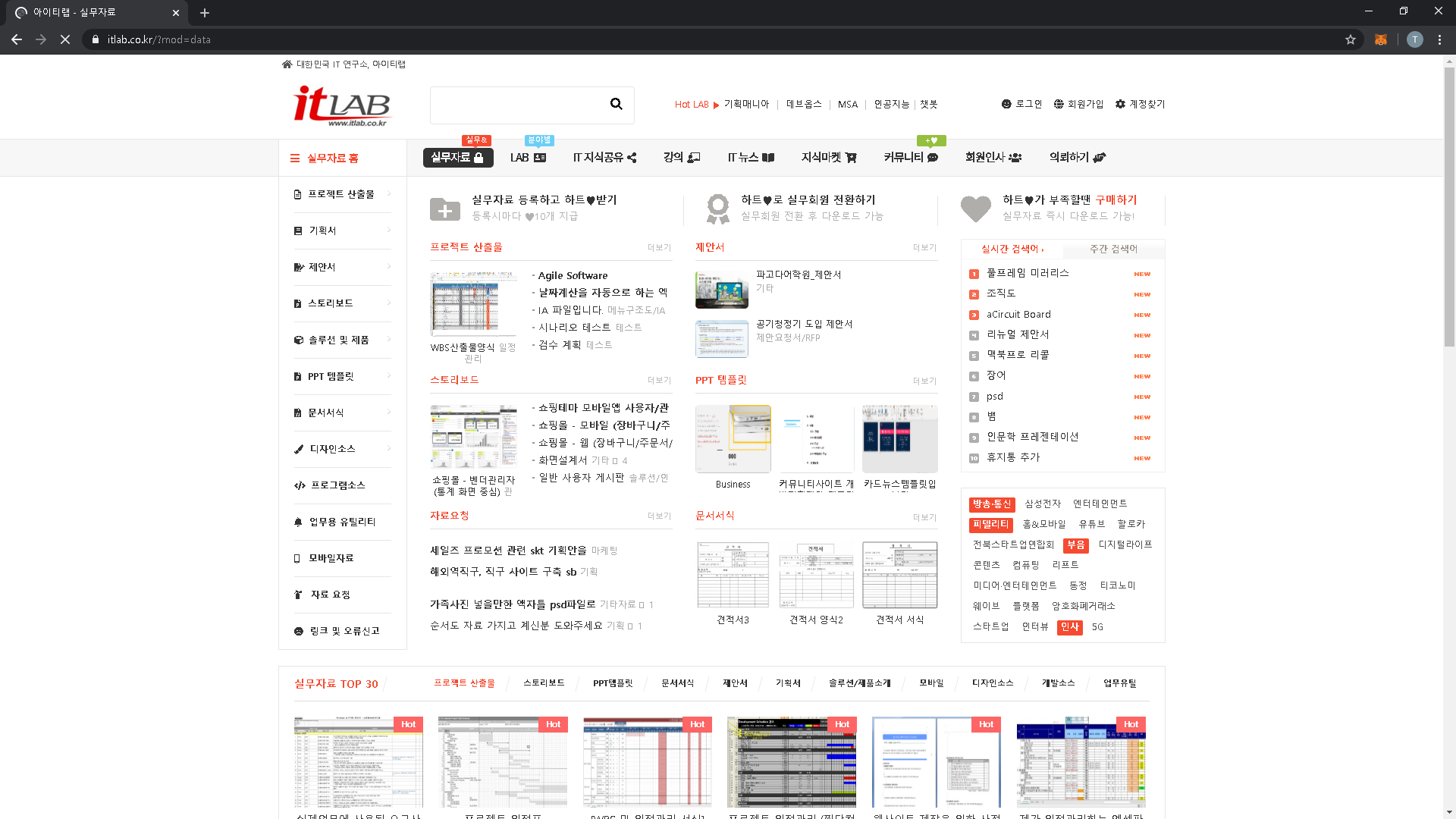Viewport: 1456px width, 819px height.
Task: Click the home icon in breadcrumb
Action: coord(287,64)
